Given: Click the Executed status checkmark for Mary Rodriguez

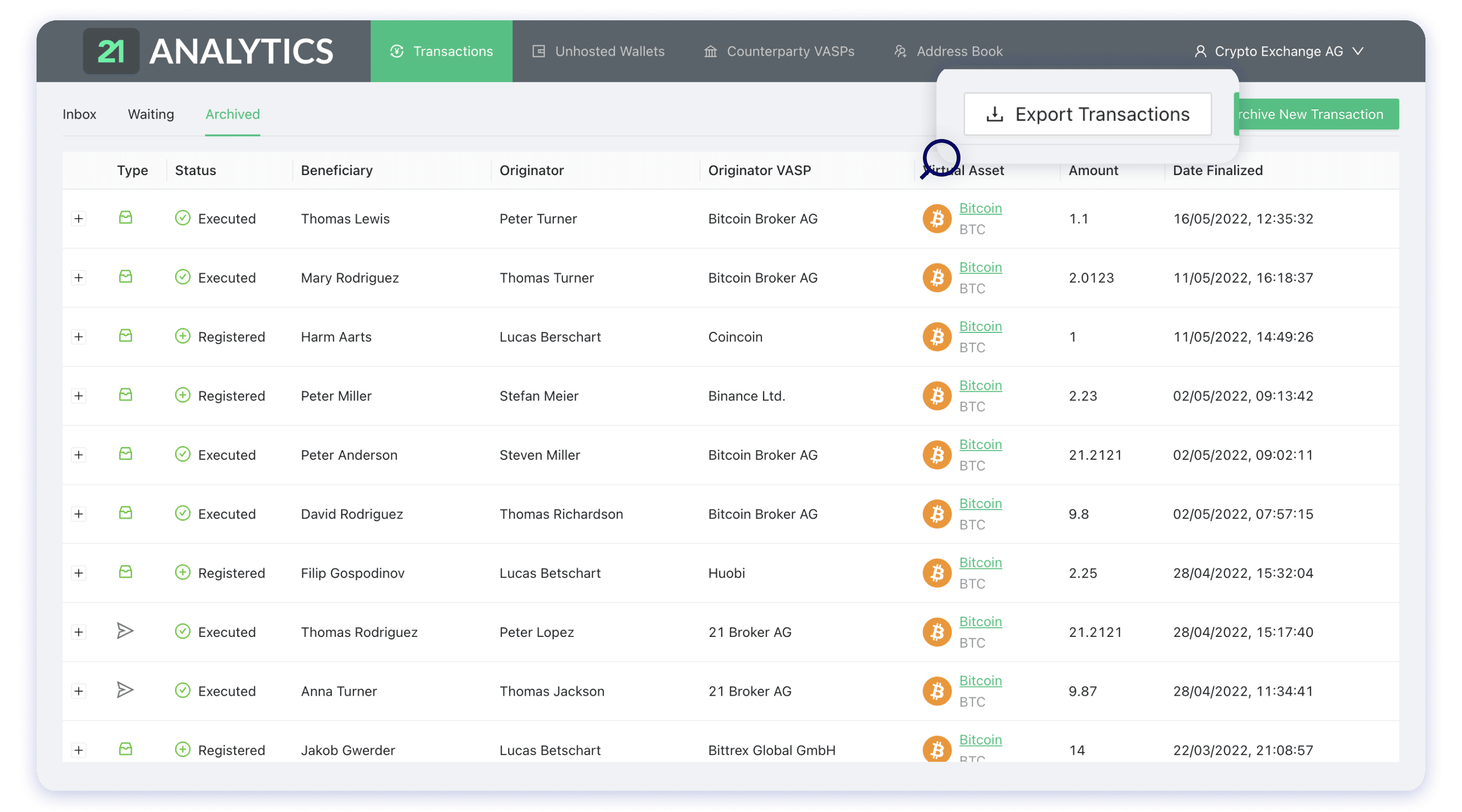Looking at the screenshot, I should click(183, 278).
